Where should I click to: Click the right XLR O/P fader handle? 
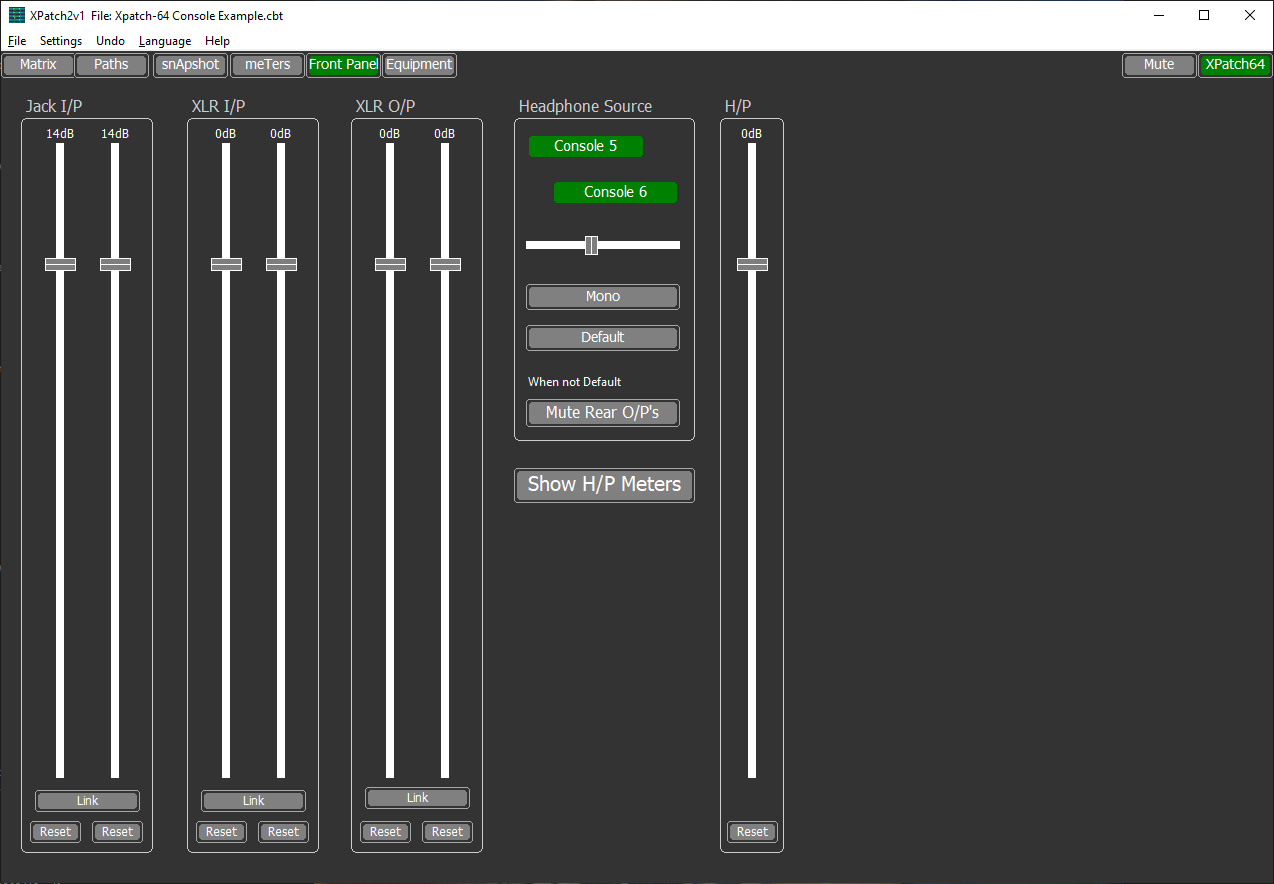pos(445,264)
